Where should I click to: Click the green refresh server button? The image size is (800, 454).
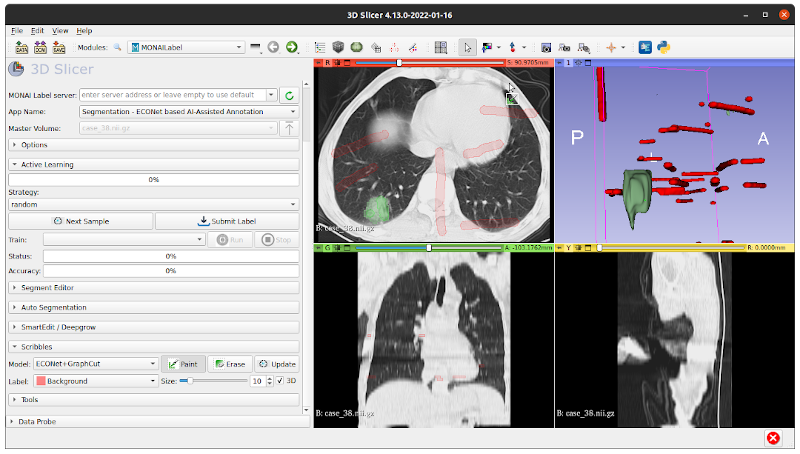coord(289,95)
